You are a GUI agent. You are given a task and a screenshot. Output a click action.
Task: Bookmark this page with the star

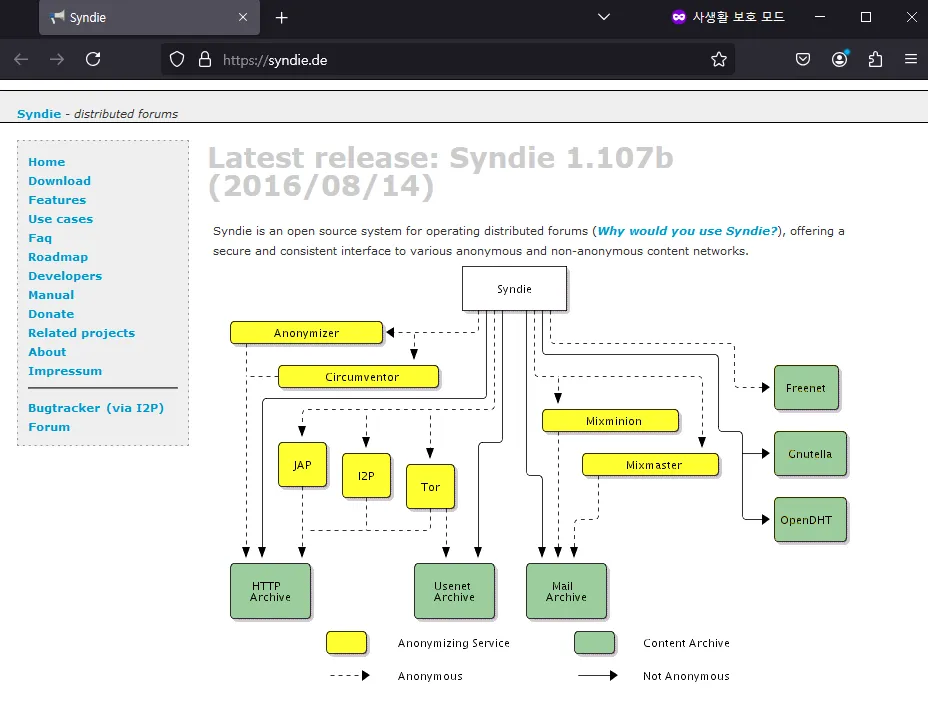pos(718,59)
